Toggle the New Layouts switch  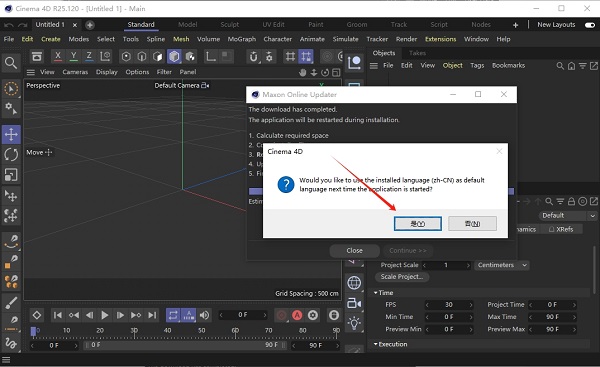click(590, 25)
